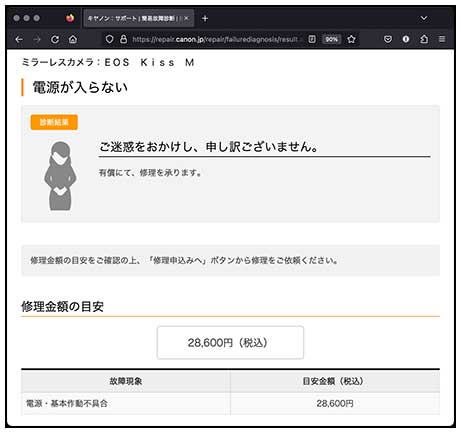Viewport: 461px width, 433px height.
Task: Click the 修理金額の目安をご確認の上 notice text
Action: point(184,260)
